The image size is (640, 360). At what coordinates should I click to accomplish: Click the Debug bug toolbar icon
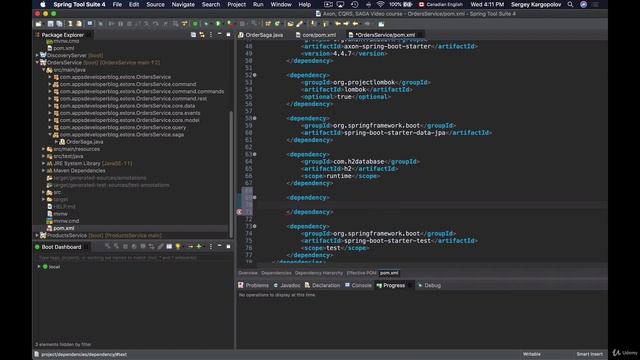point(206,24)
